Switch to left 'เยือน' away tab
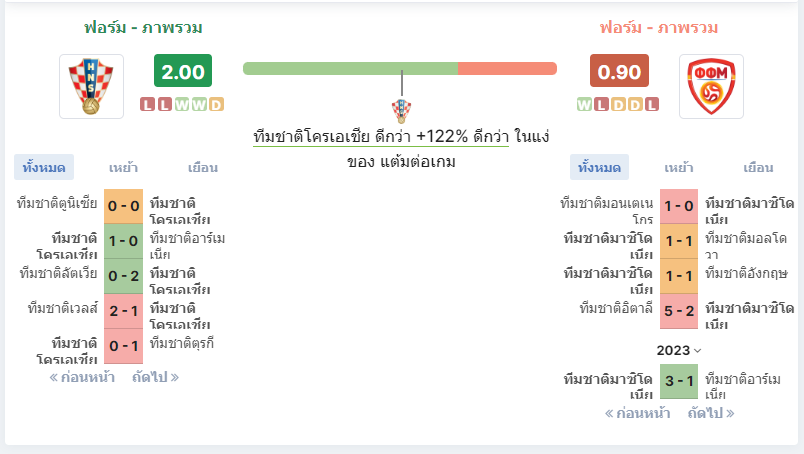This screenshot has height=454, width=804. coord(202,167)
